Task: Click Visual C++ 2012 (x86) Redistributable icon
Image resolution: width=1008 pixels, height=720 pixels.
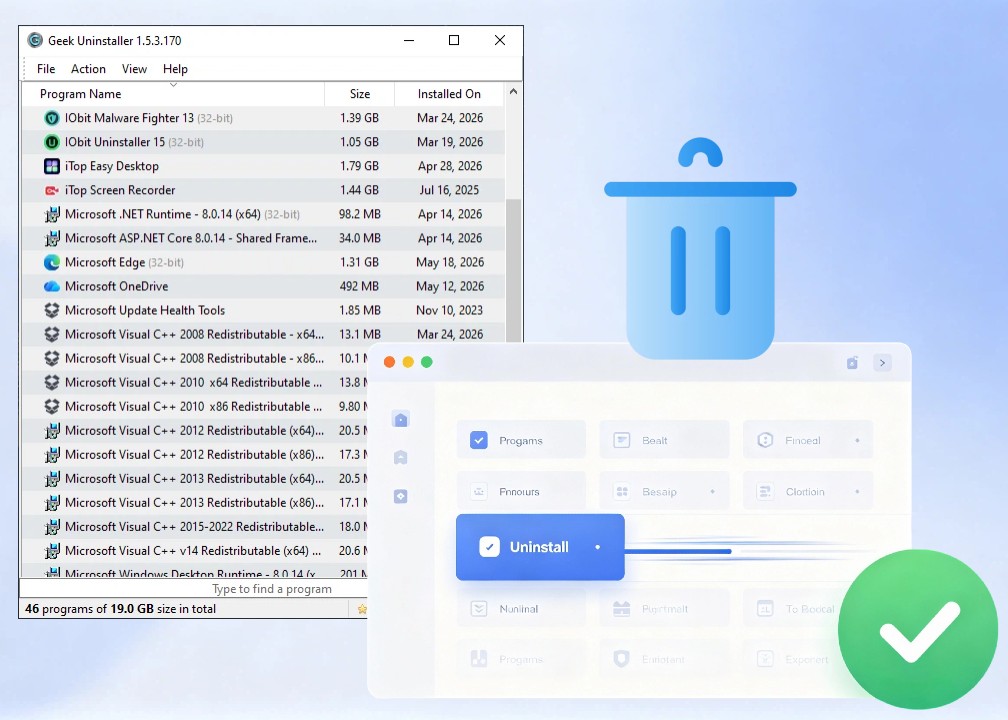Action: 52,454
